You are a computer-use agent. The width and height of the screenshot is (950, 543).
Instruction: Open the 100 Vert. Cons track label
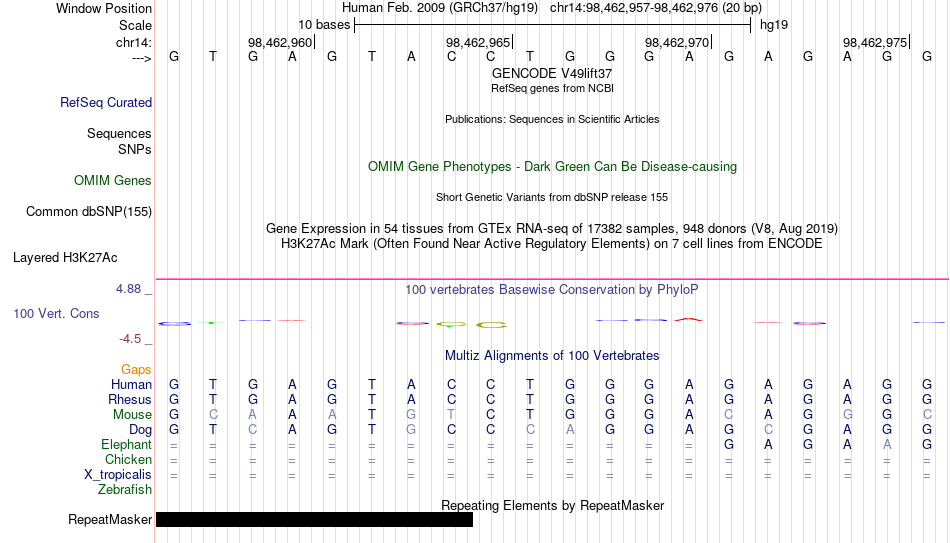[56, 313]
